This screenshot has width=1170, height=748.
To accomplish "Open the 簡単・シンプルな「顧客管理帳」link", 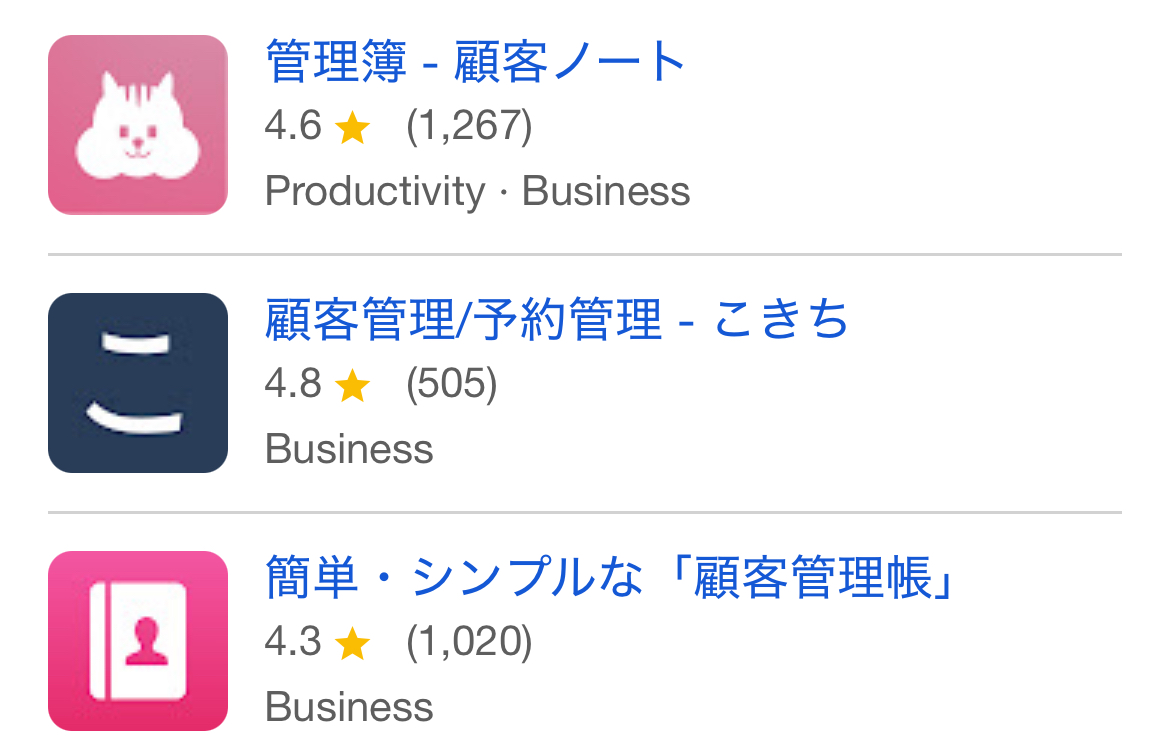I will click(610, 578).
